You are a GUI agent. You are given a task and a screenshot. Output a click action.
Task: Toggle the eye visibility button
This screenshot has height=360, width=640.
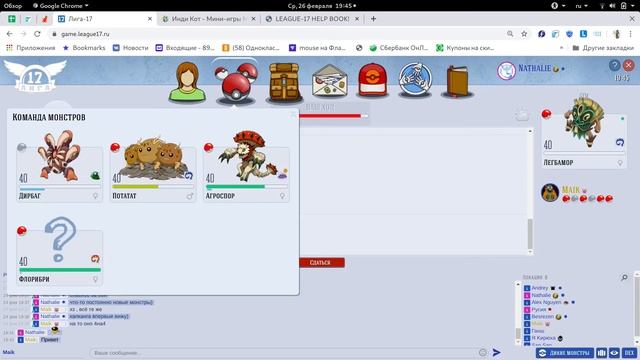pyautogui.click(x=614, y=353)
